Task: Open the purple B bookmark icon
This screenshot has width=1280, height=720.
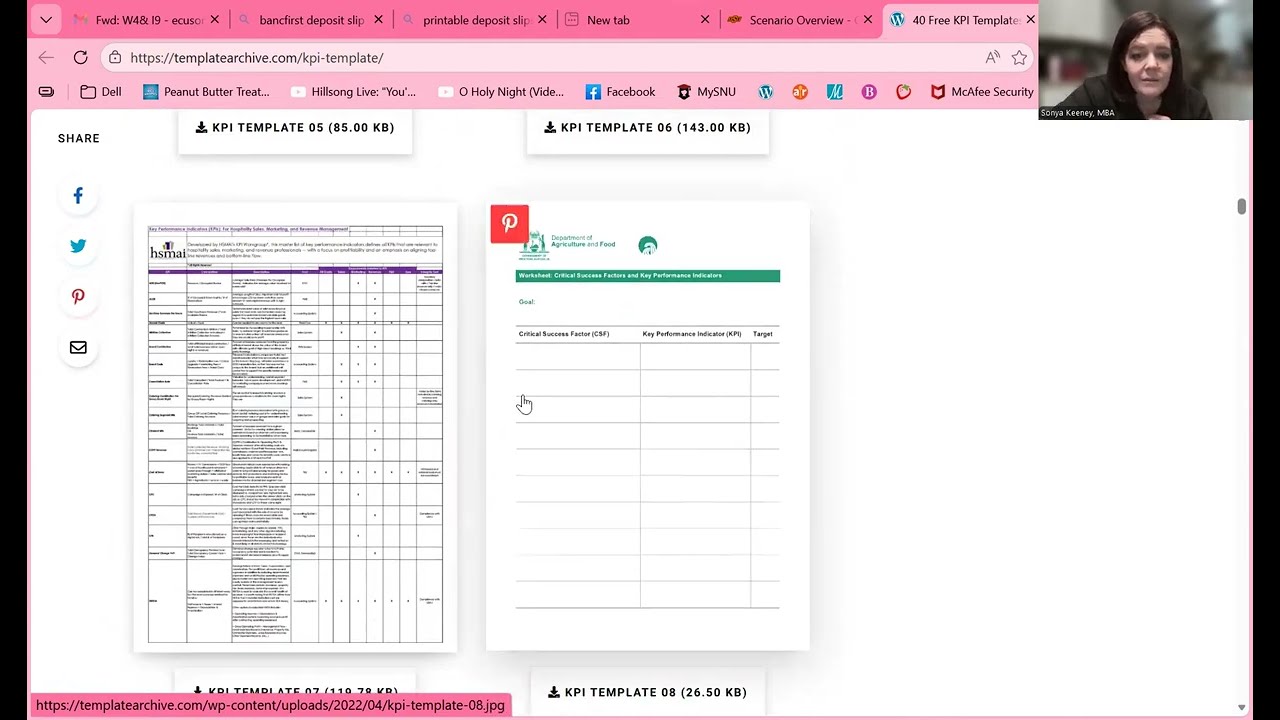Action: tap(869, 92)
